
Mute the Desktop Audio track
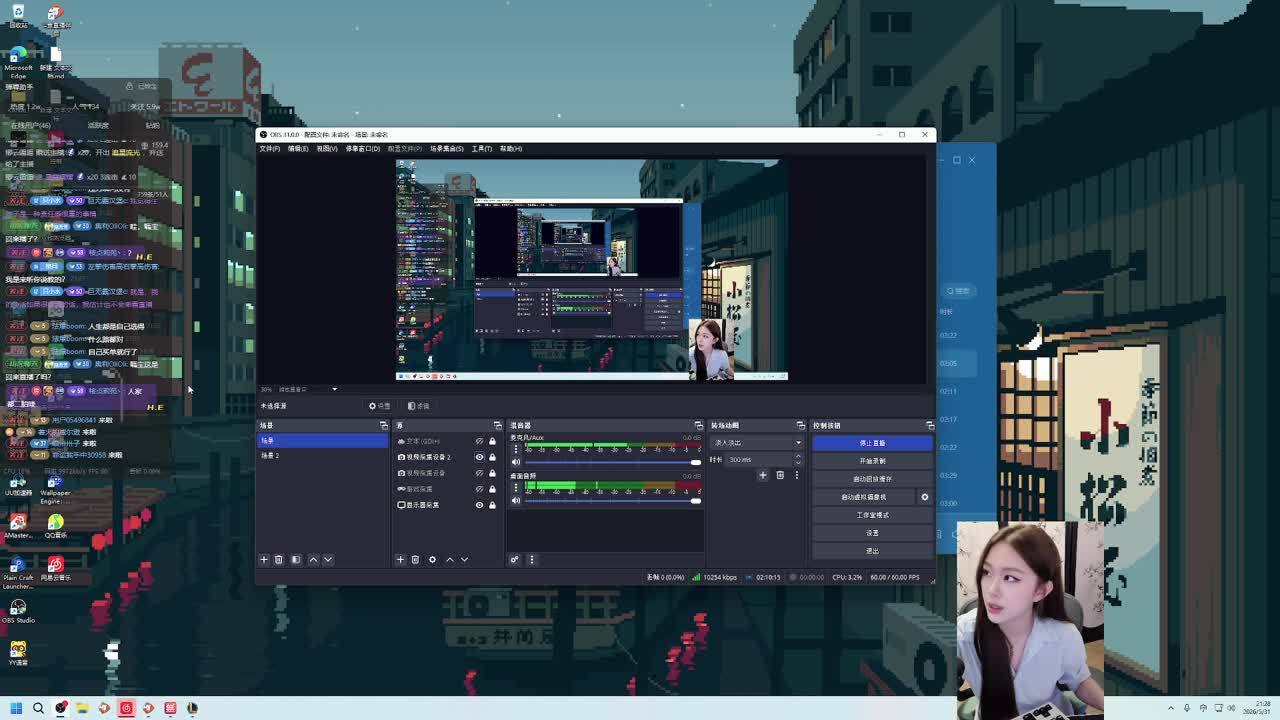tap(516, 500)
